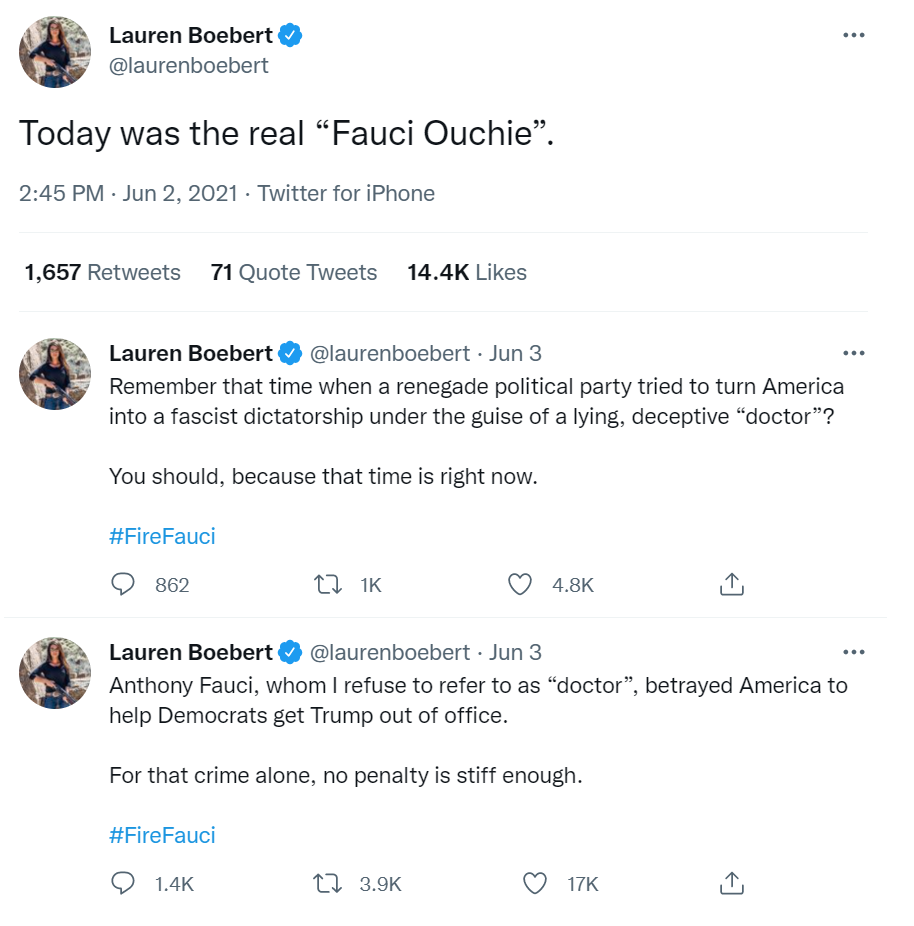914x926 pixels.
Task: Click the reply icon on the fascist dictatorship tweet
Action: click(x=123, y=584)
